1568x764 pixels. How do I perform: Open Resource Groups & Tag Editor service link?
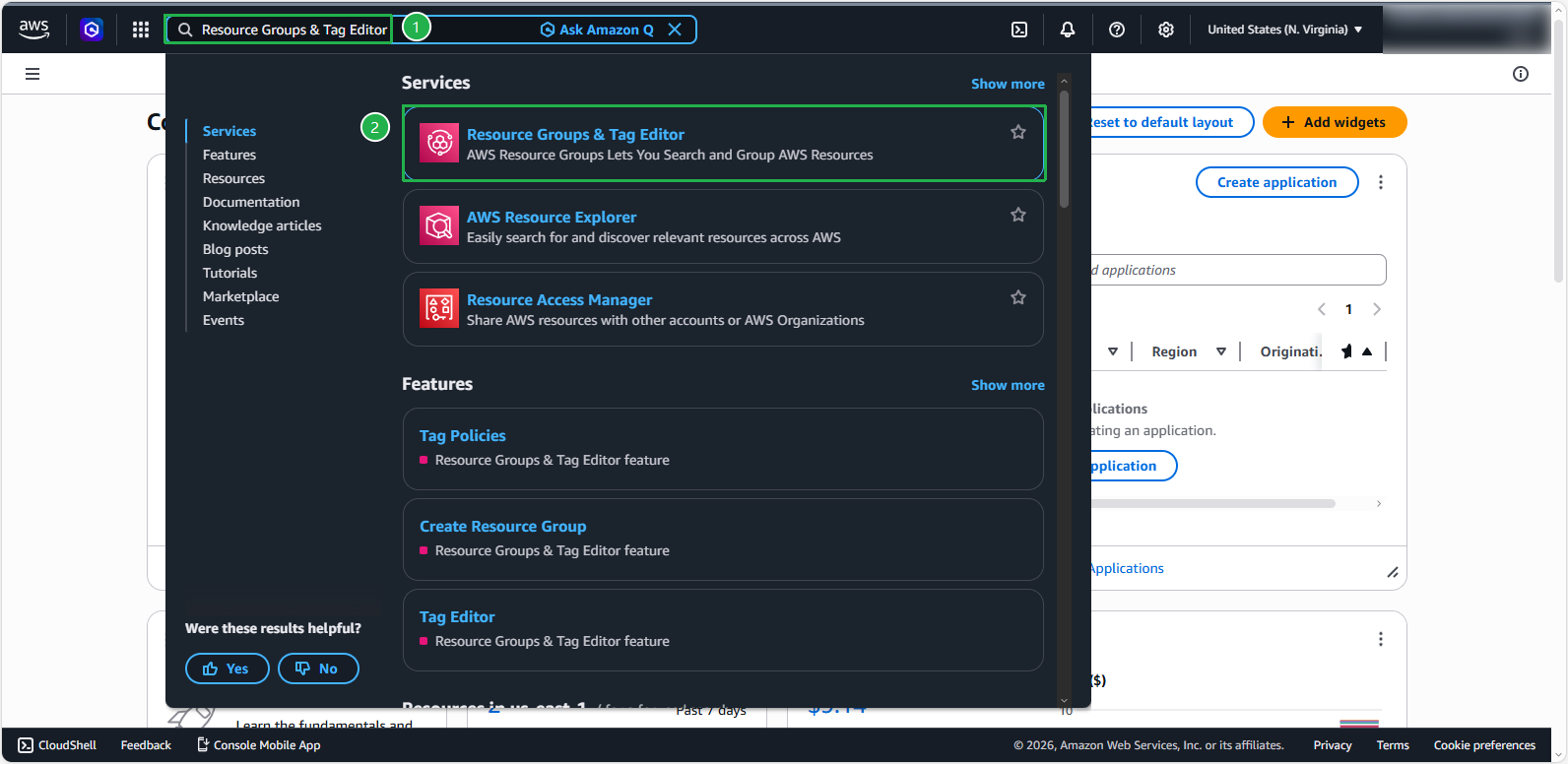tap(575, 134)
